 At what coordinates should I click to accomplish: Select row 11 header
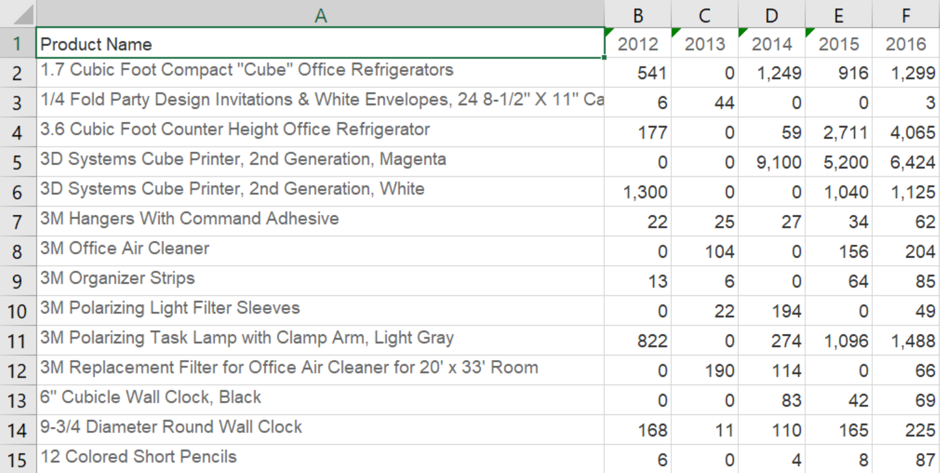(x=17, y=340)
